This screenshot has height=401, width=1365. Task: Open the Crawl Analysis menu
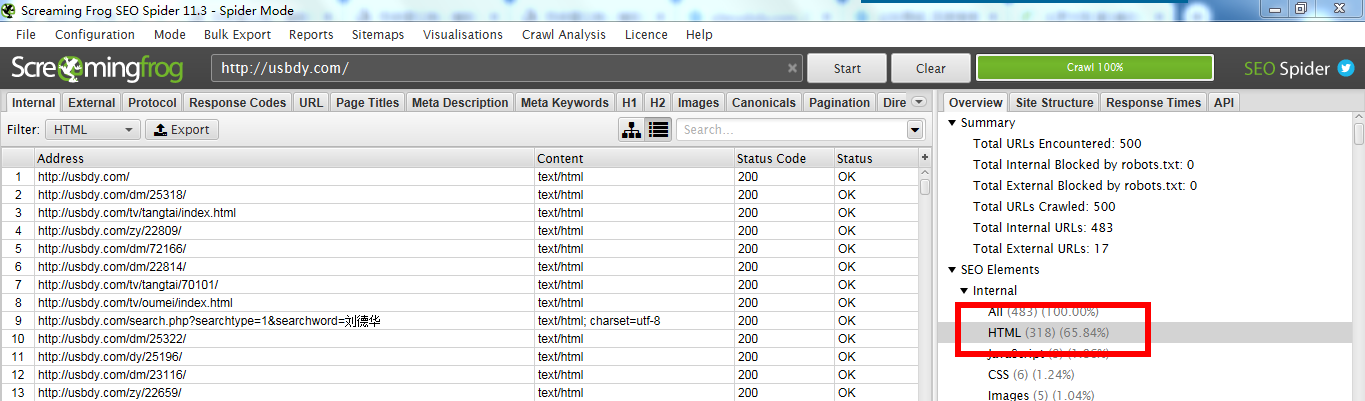point(564,34)
